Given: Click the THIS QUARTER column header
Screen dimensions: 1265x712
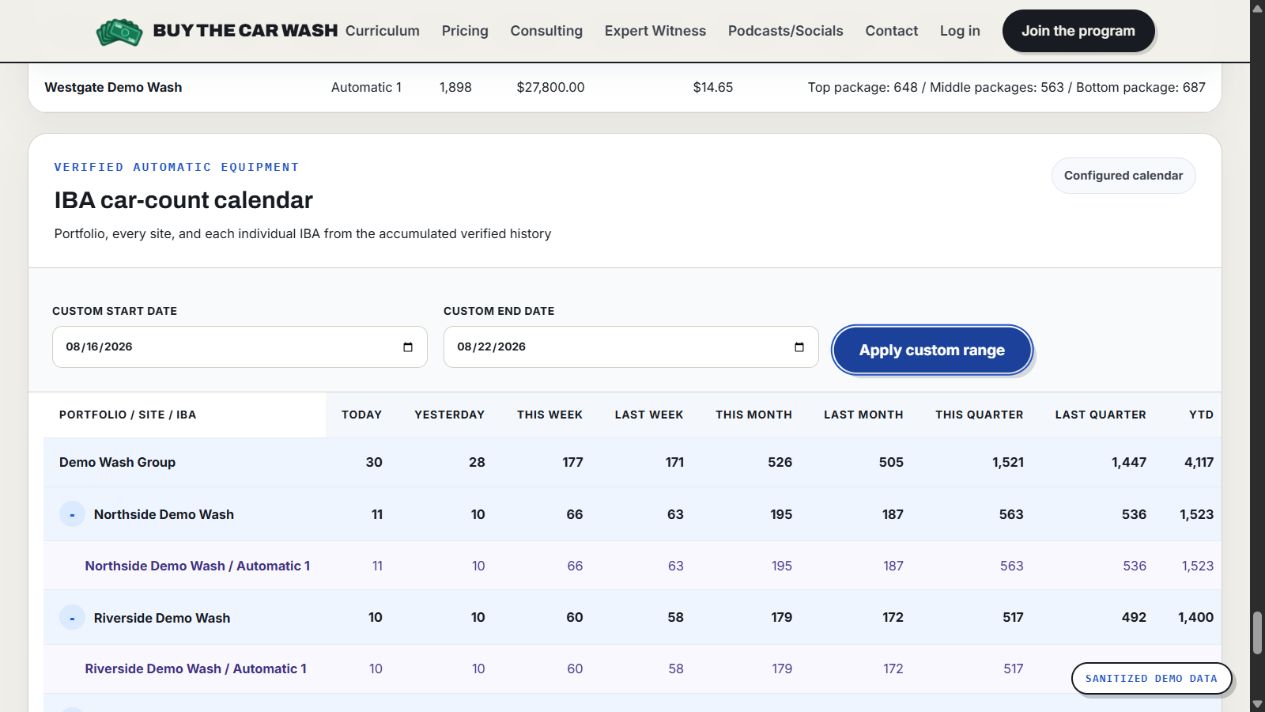Looking at the screenshot, I should tap(979, 414).
